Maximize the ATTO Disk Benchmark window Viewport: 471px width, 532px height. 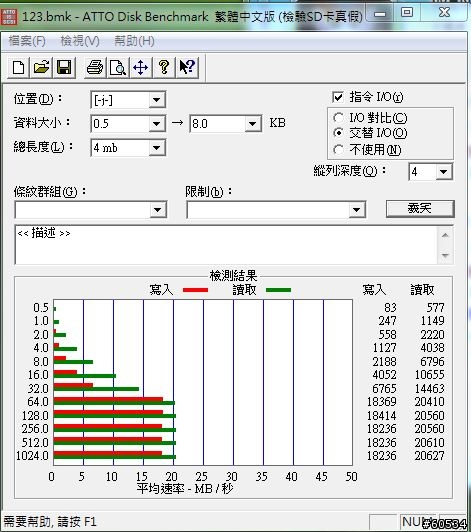(x=407, y=13)
